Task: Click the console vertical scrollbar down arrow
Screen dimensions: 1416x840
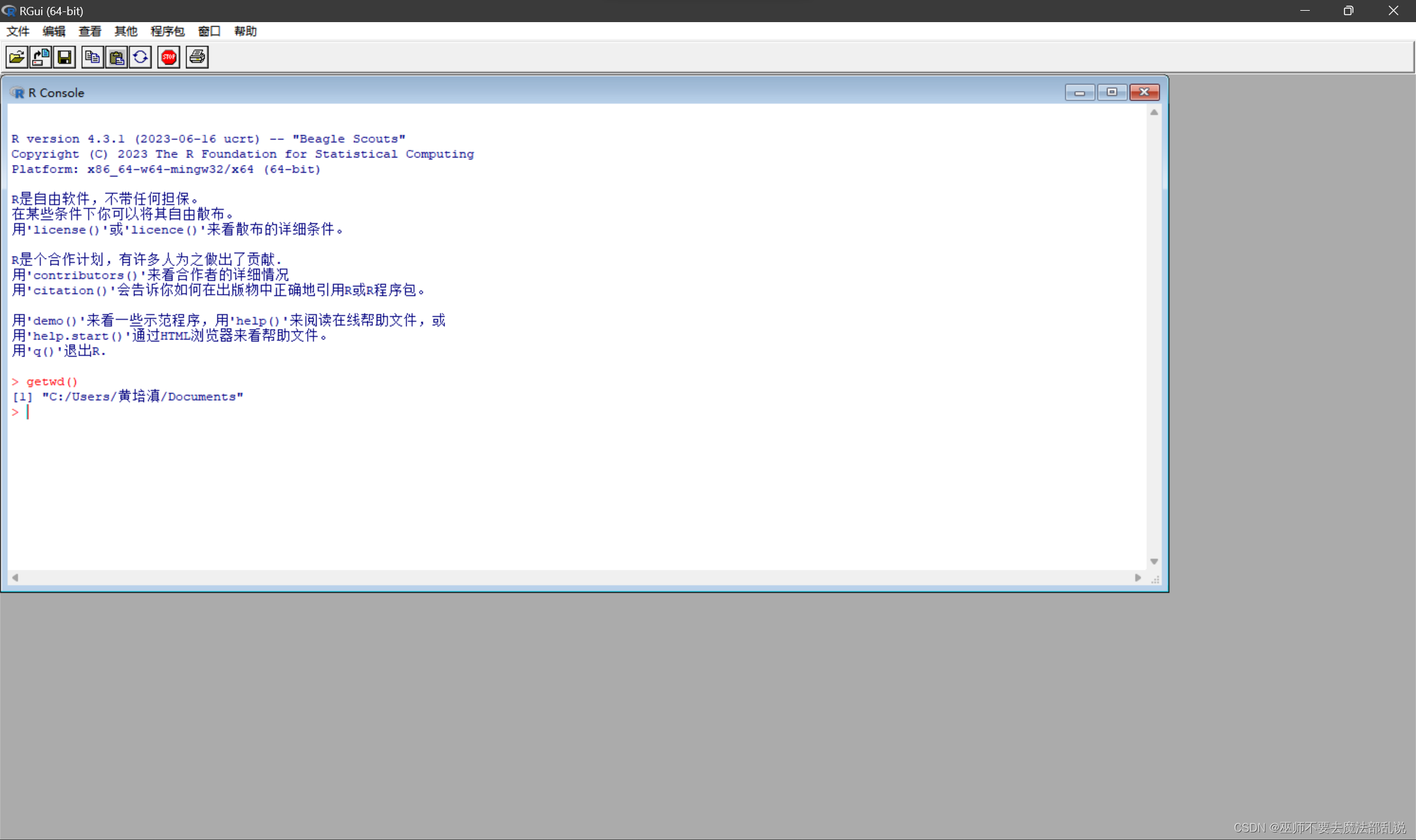Action: tap(1154, 561)
